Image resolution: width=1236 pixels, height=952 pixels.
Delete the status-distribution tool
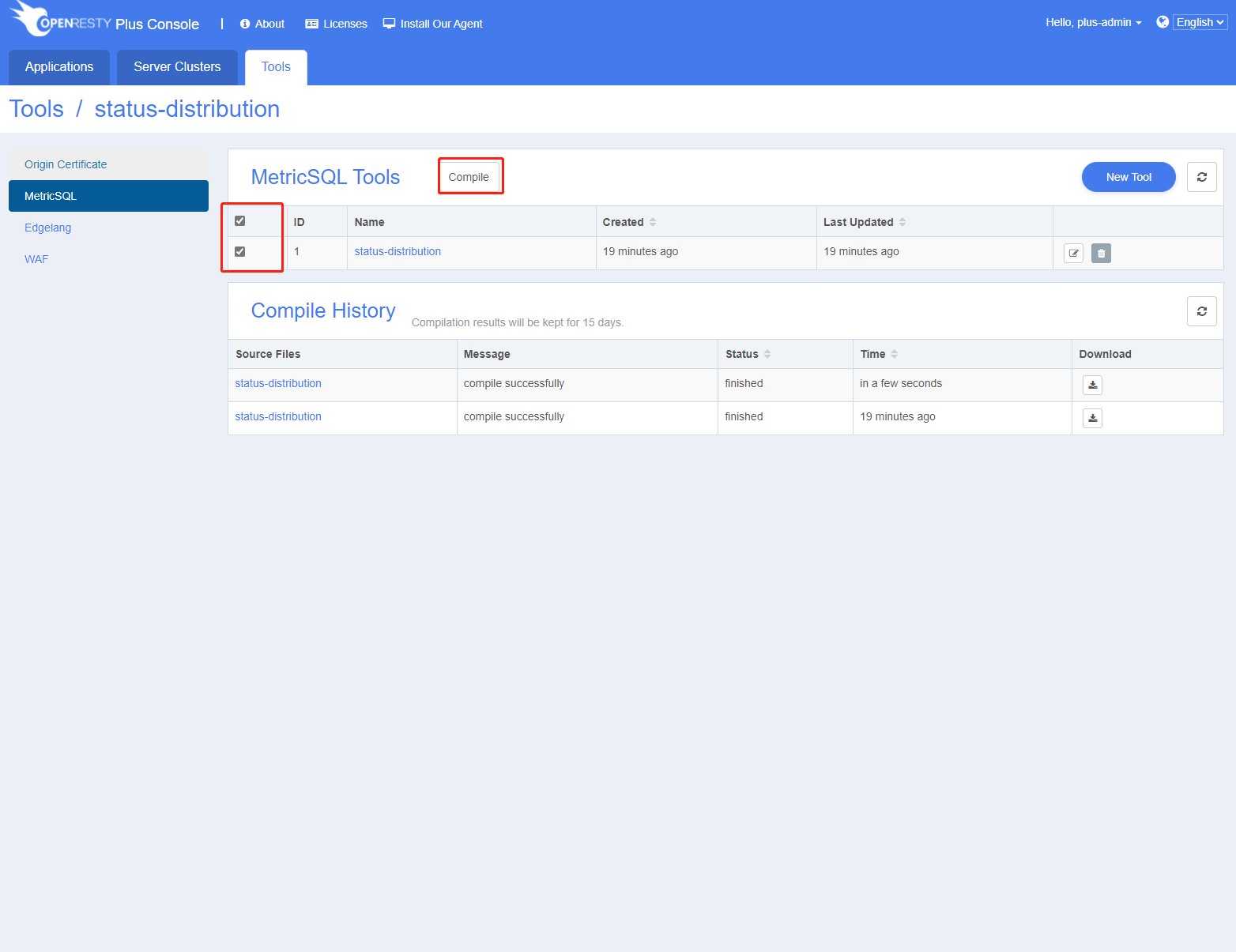click(x=1101, y=253)
